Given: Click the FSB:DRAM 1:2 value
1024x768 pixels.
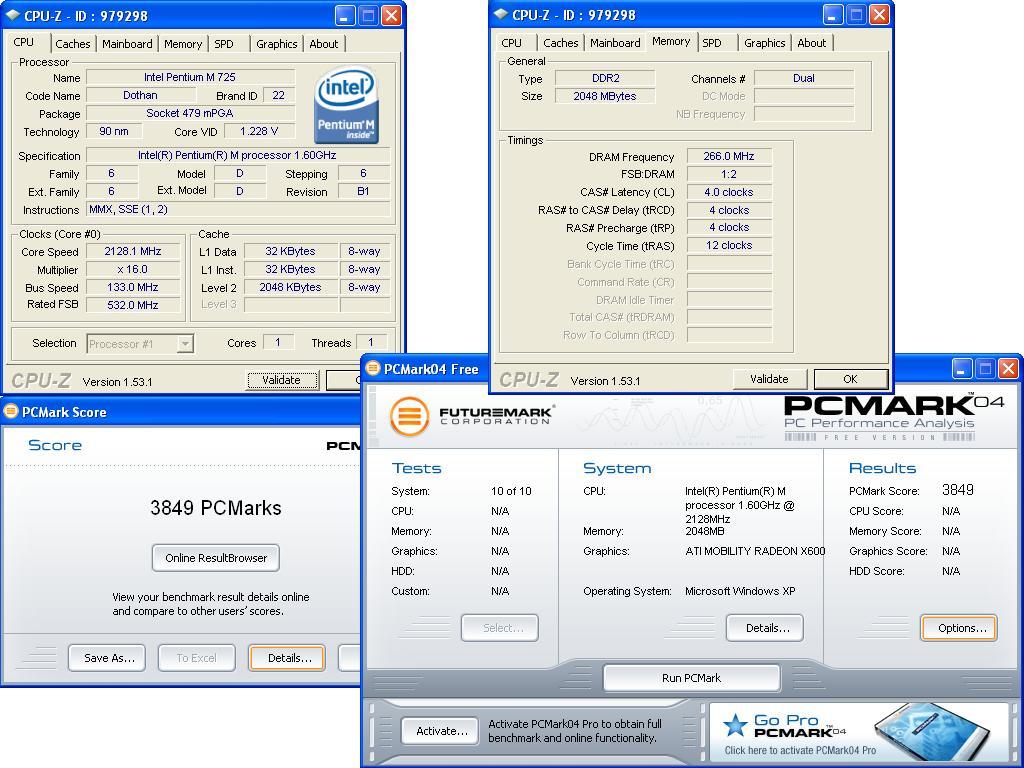Looking at the screenshot, I should [729, 174].
